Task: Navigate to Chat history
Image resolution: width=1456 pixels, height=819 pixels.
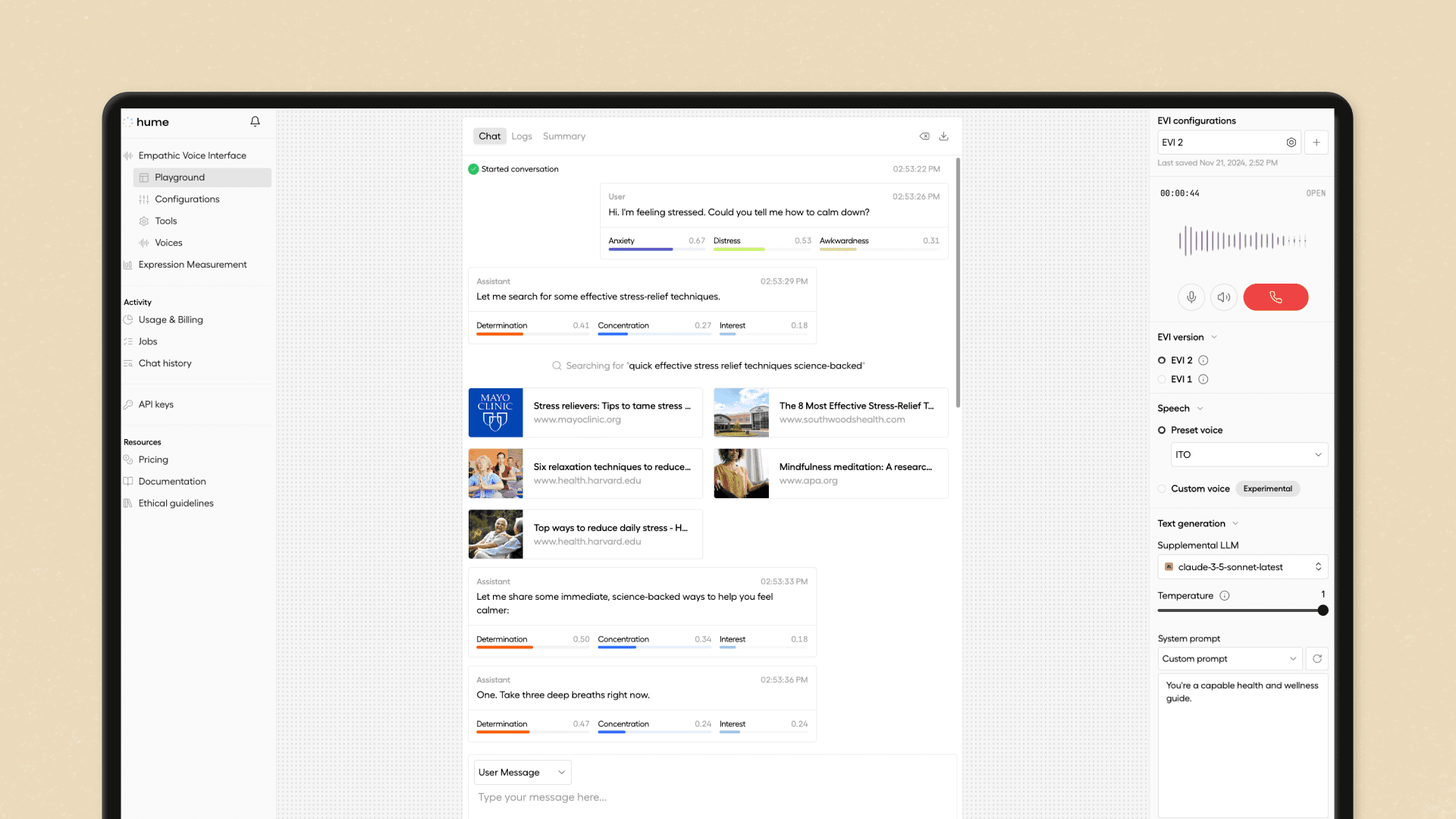Action: pos(165,363)
